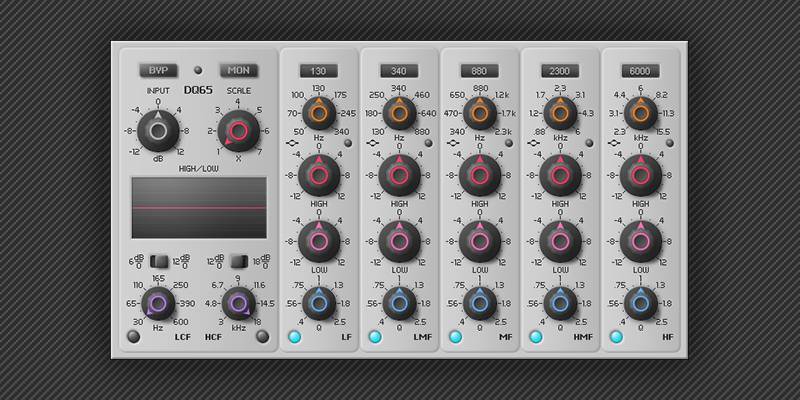Click the 6000 frequency display in HF band
Screen dimensions: 800x400
coord(640,71)
